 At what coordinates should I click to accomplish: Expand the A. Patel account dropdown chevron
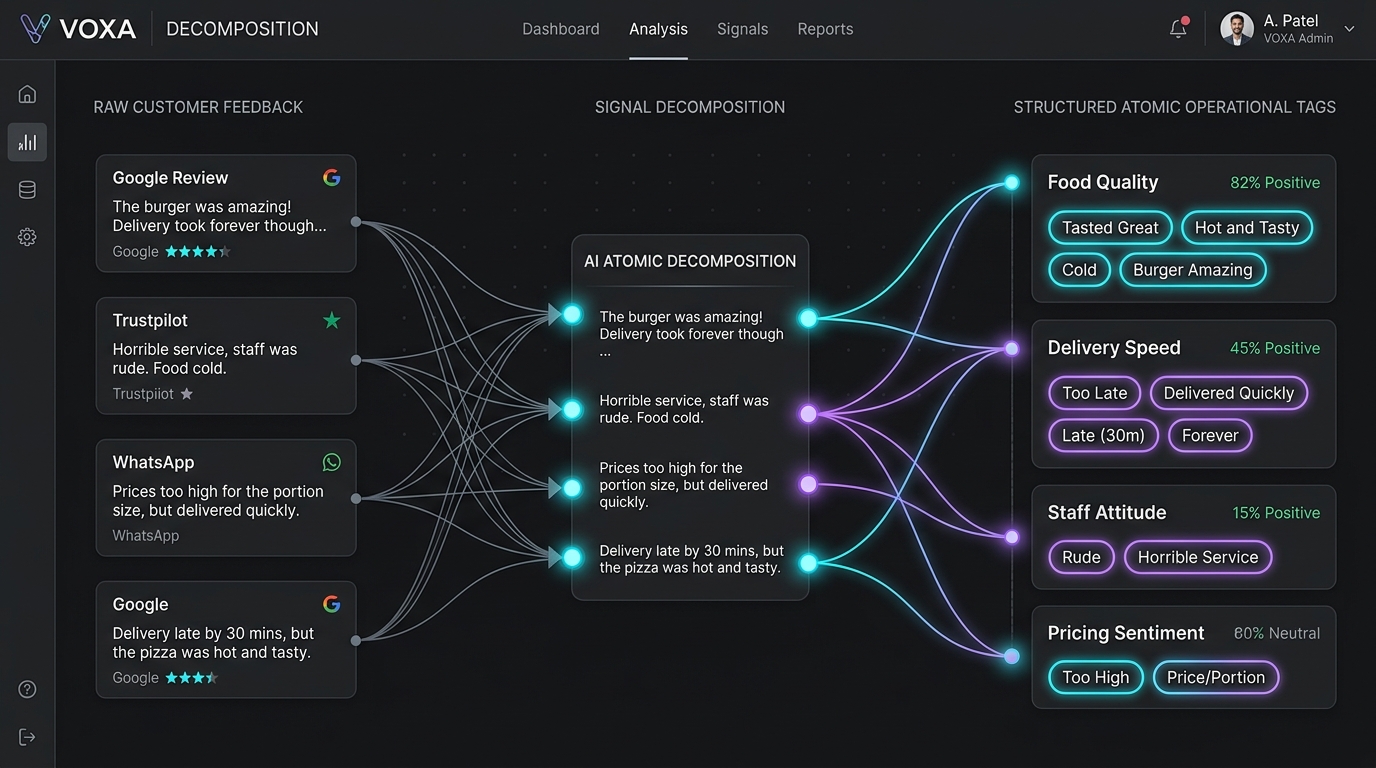pyautogui.click(x=1349, y=29)
